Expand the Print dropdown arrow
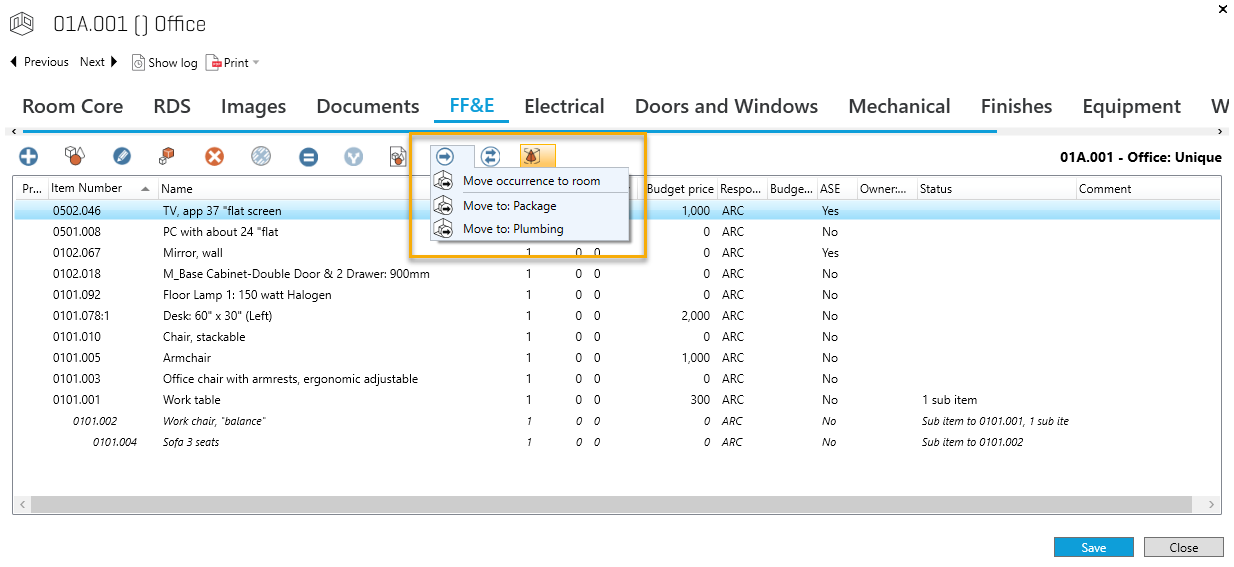 (256, 62)
